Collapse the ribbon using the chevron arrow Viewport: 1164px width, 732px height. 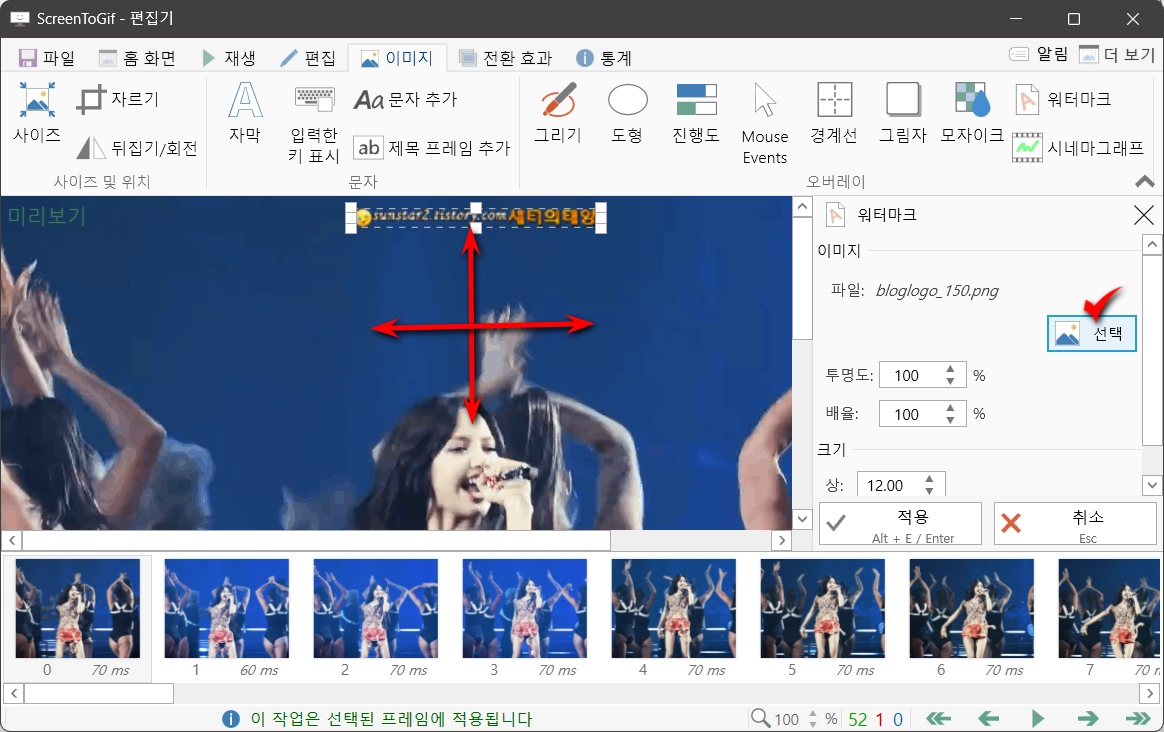click(1146, 181)
